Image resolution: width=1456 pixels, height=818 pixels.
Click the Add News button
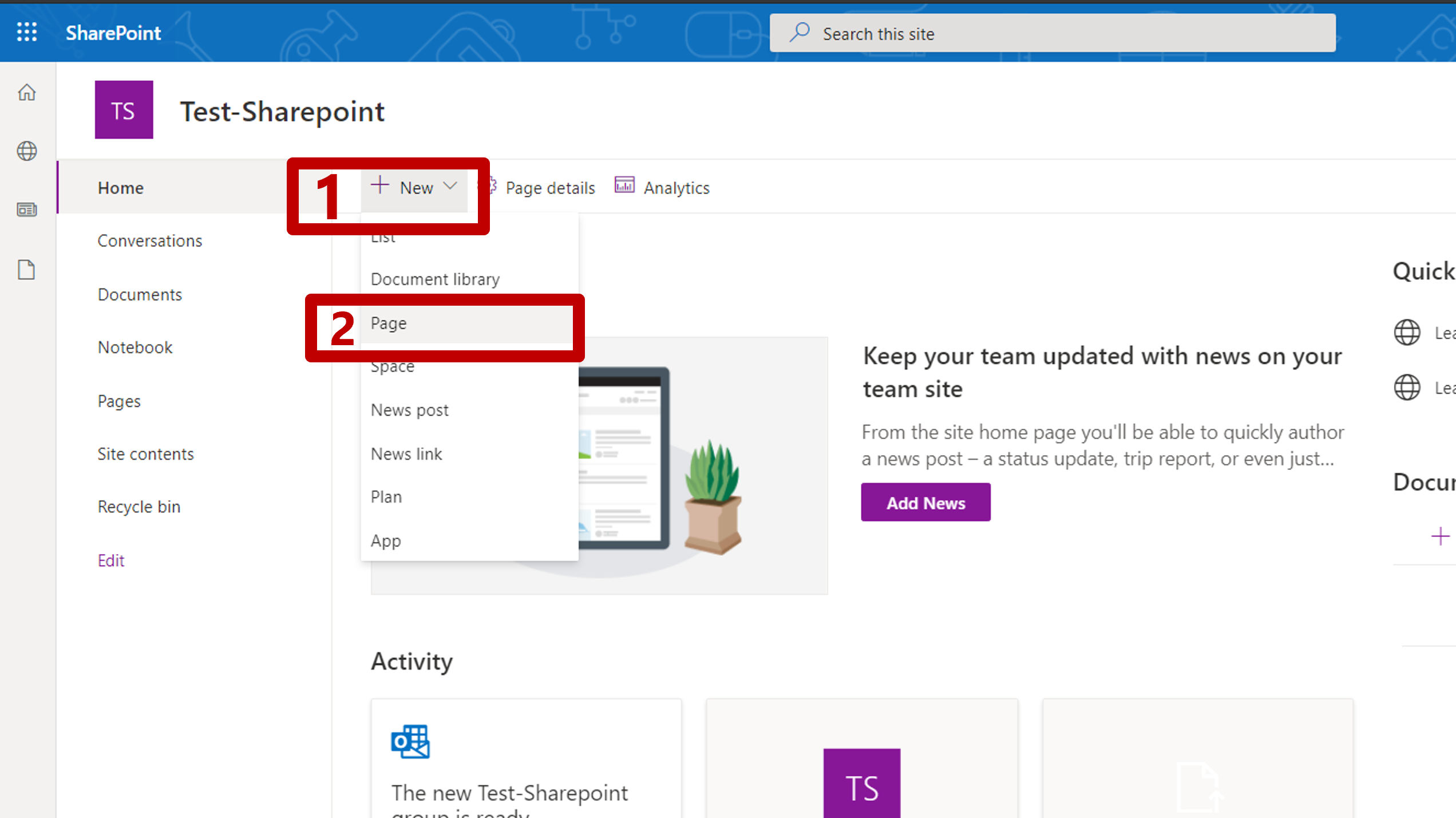[925, 503]
